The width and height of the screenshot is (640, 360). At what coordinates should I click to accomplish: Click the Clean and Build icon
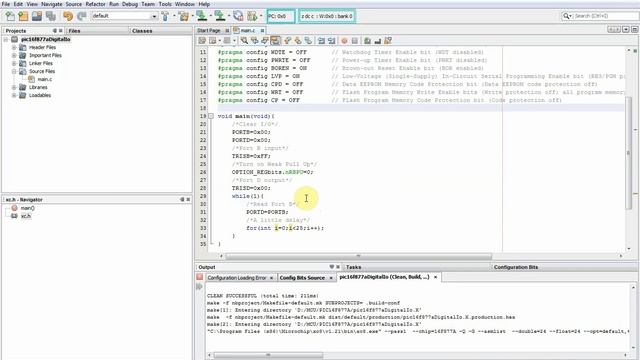[184, 16]
